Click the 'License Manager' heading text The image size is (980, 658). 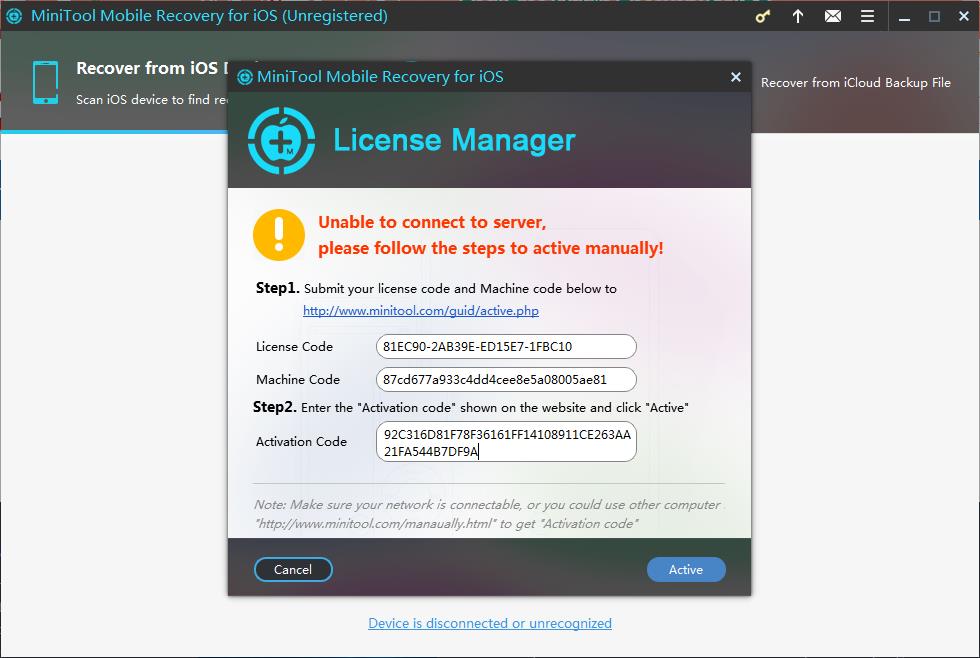click(x=454, y=140)
